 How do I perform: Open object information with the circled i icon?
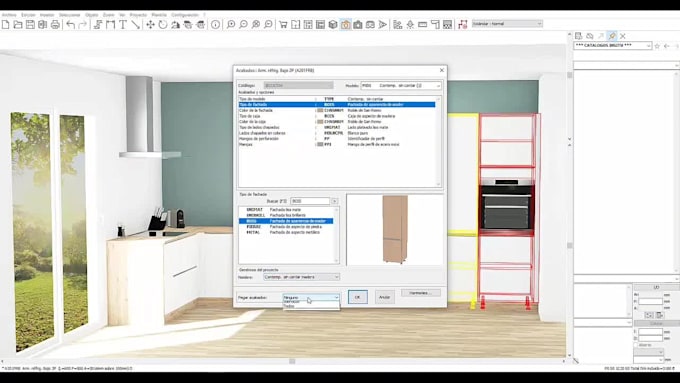[216, 25]
